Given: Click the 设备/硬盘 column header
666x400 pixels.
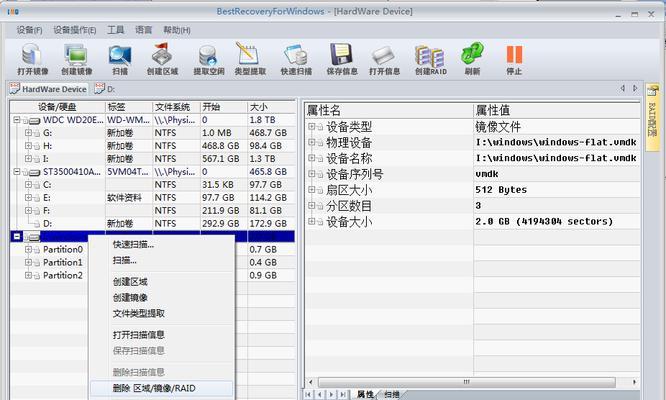Looking at the screenshot, I should (58, 107).
